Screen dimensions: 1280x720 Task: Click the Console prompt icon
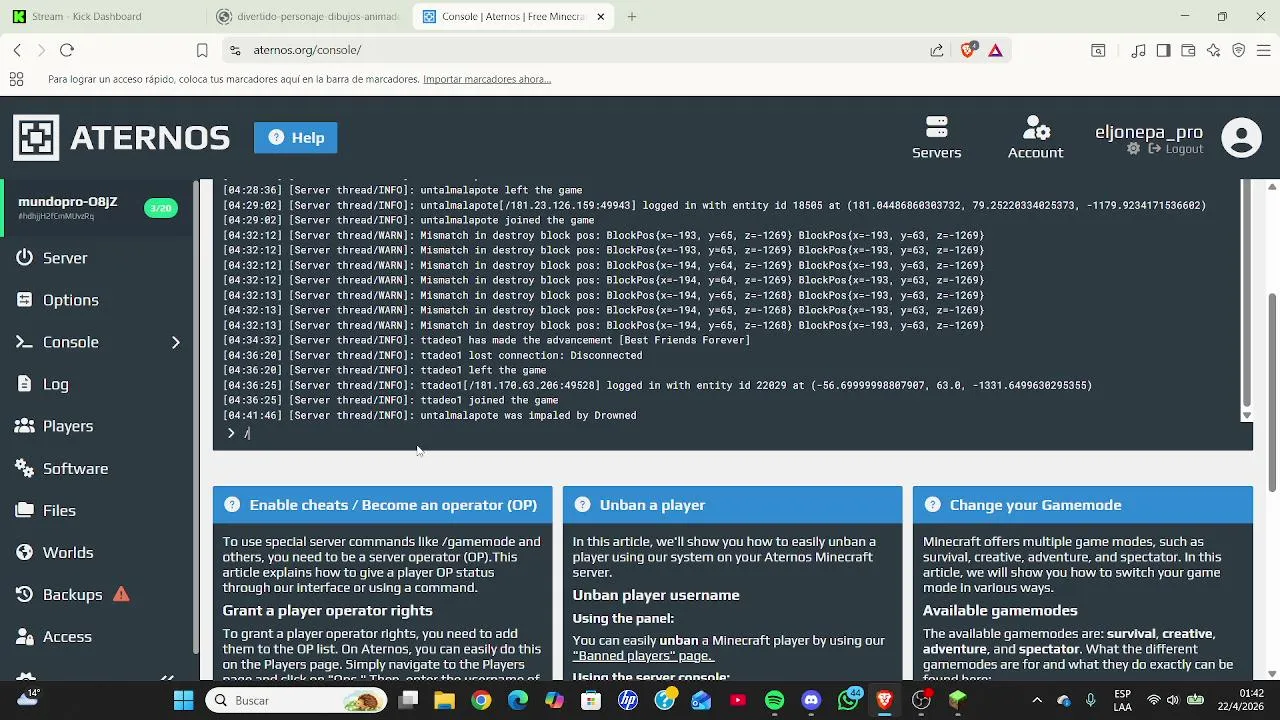[x=24, y=342]
